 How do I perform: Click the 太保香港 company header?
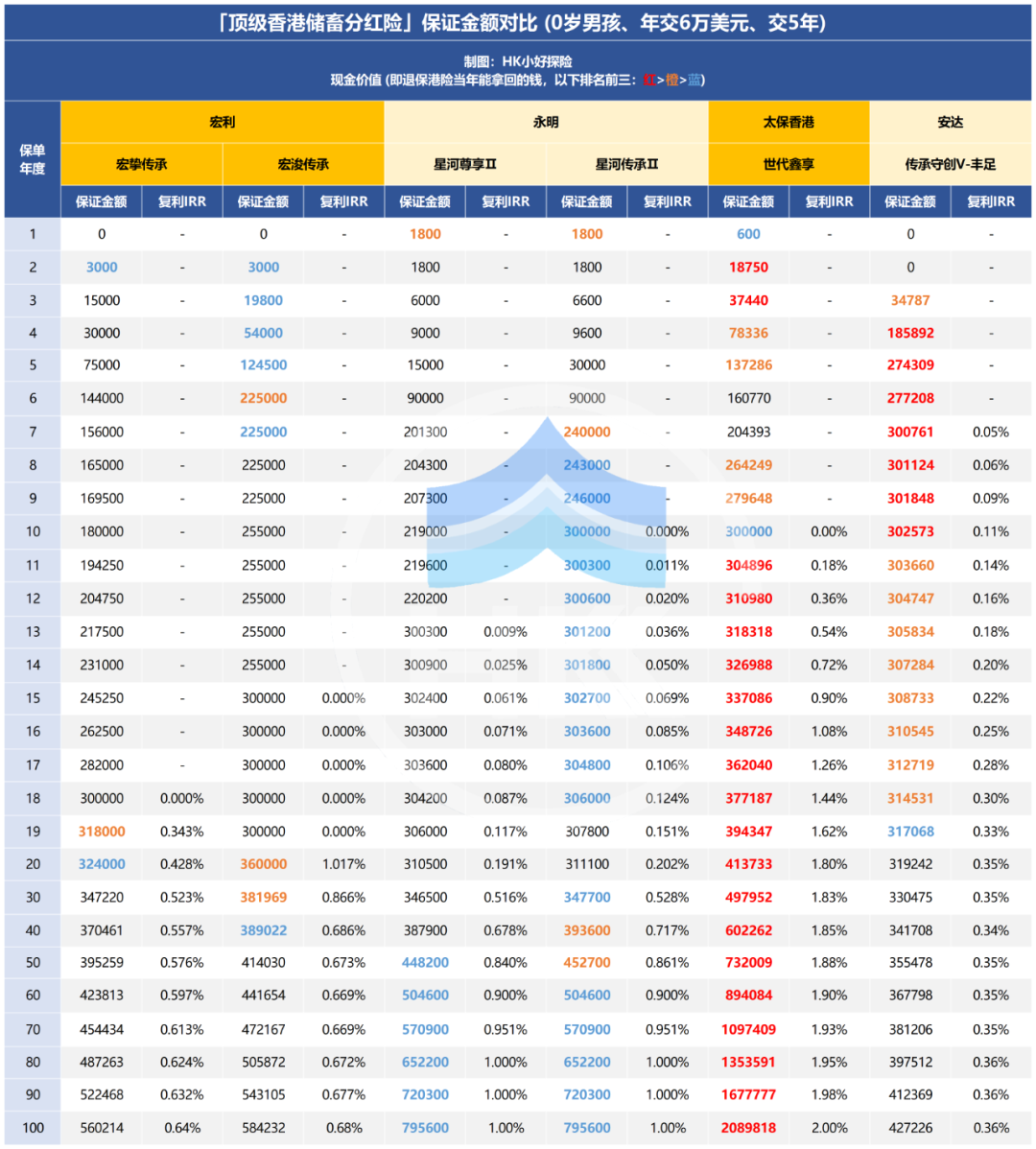click(x=789, y=122)
